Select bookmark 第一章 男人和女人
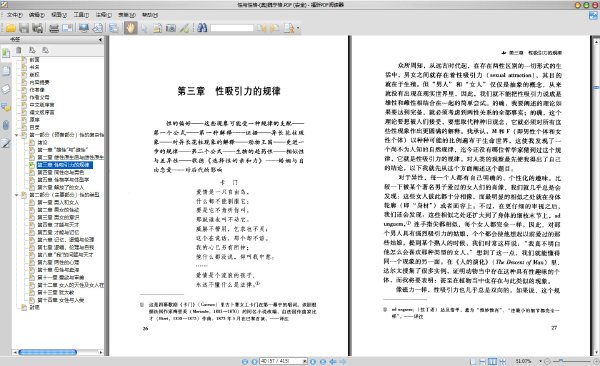Image resolution: width=600 pixels, height=366 pixels. (x=58, y=202)
